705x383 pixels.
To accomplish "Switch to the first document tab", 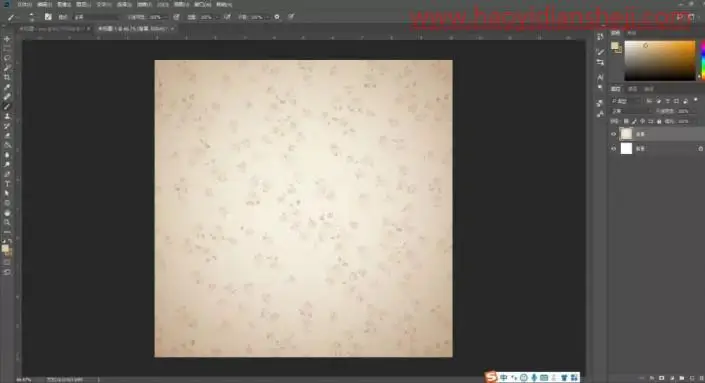I will click(x=53, y=28).
